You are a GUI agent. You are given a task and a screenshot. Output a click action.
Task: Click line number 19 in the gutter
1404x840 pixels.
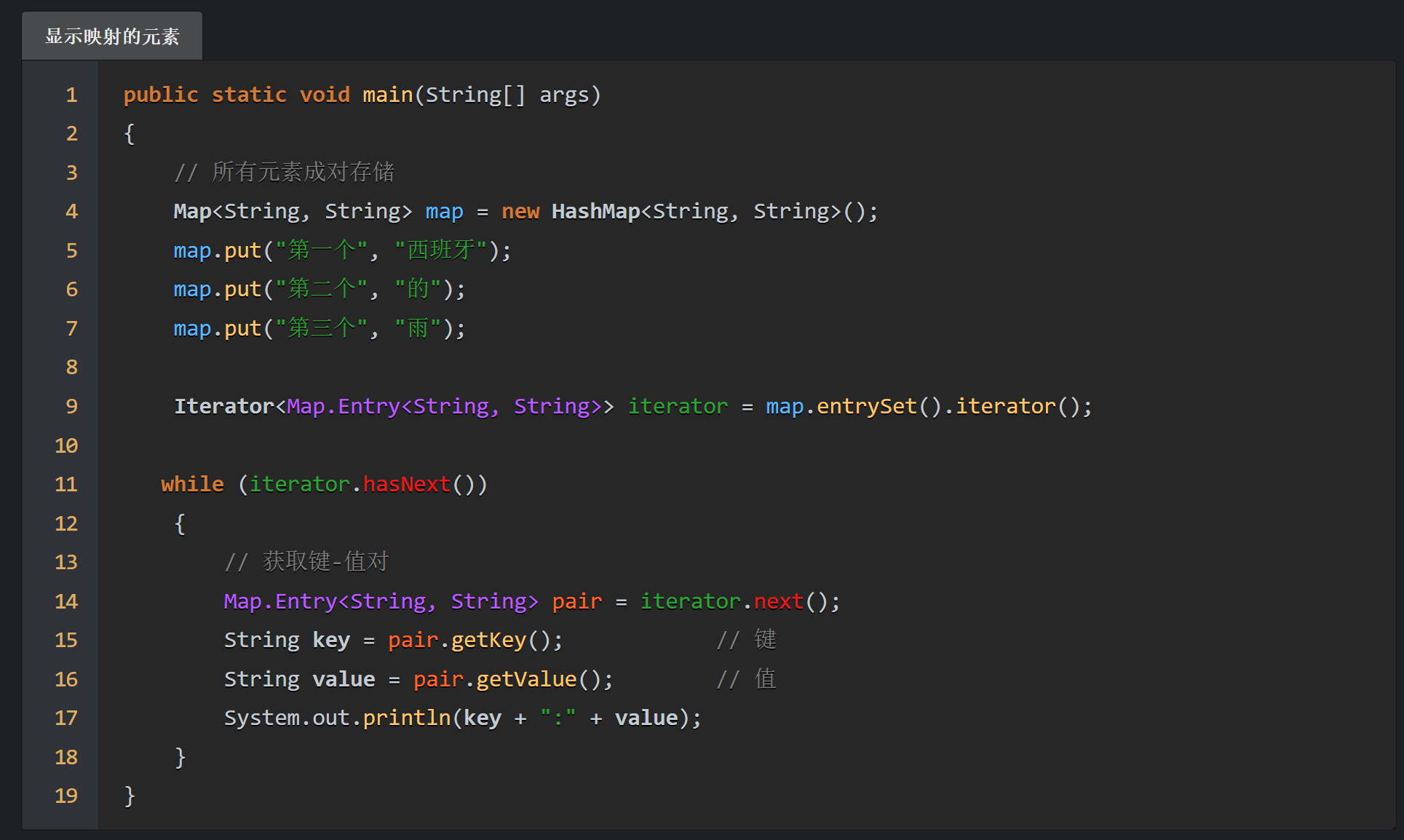[66, 796]
